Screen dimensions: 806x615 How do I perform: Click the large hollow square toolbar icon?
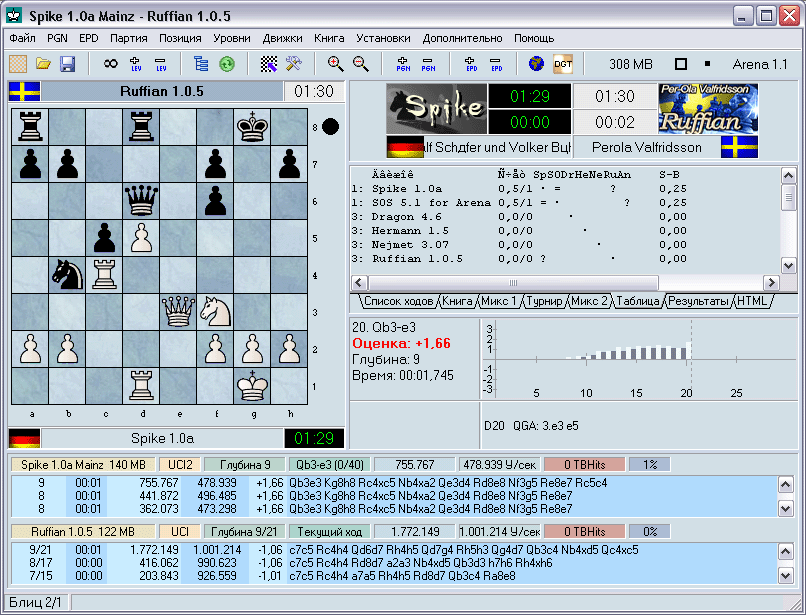click(681, 64)
